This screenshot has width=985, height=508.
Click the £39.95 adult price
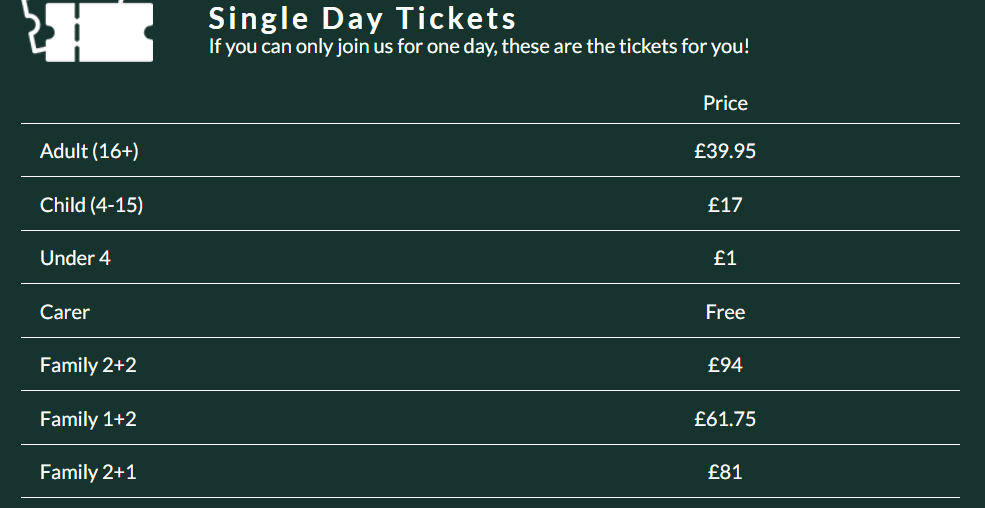(x=725, y=151)
